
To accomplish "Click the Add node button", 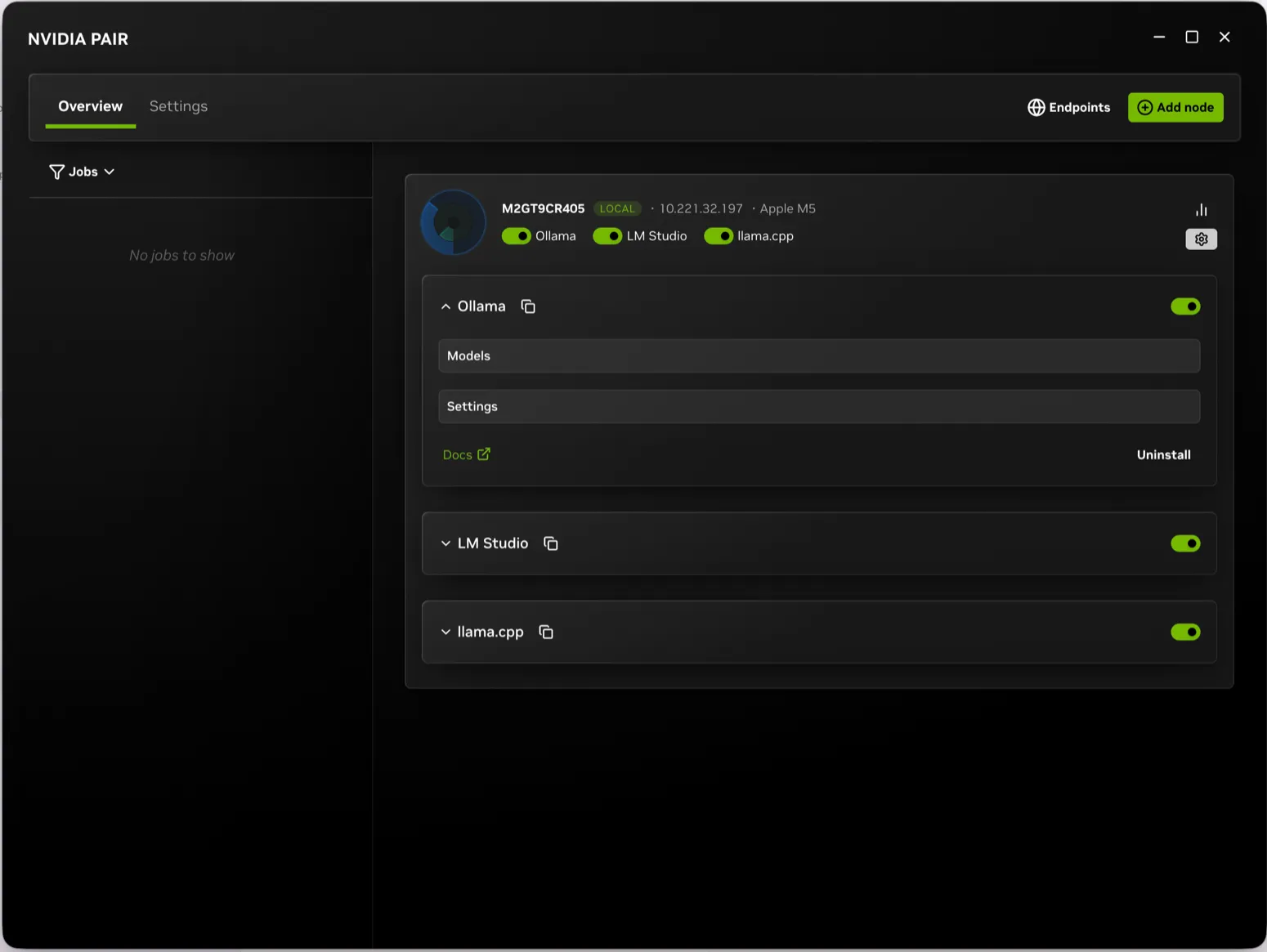I will pyautogui.click(x=1175, y=107).
